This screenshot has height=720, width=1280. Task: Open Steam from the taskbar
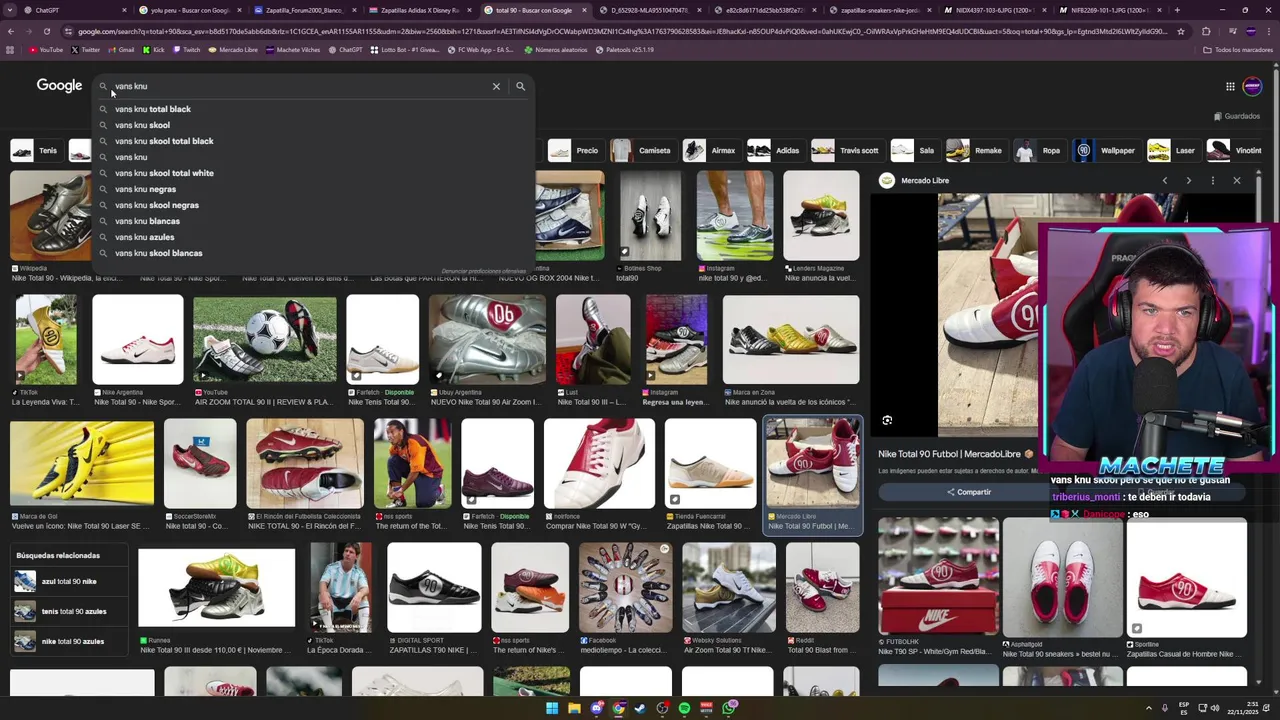pos(640,708)
